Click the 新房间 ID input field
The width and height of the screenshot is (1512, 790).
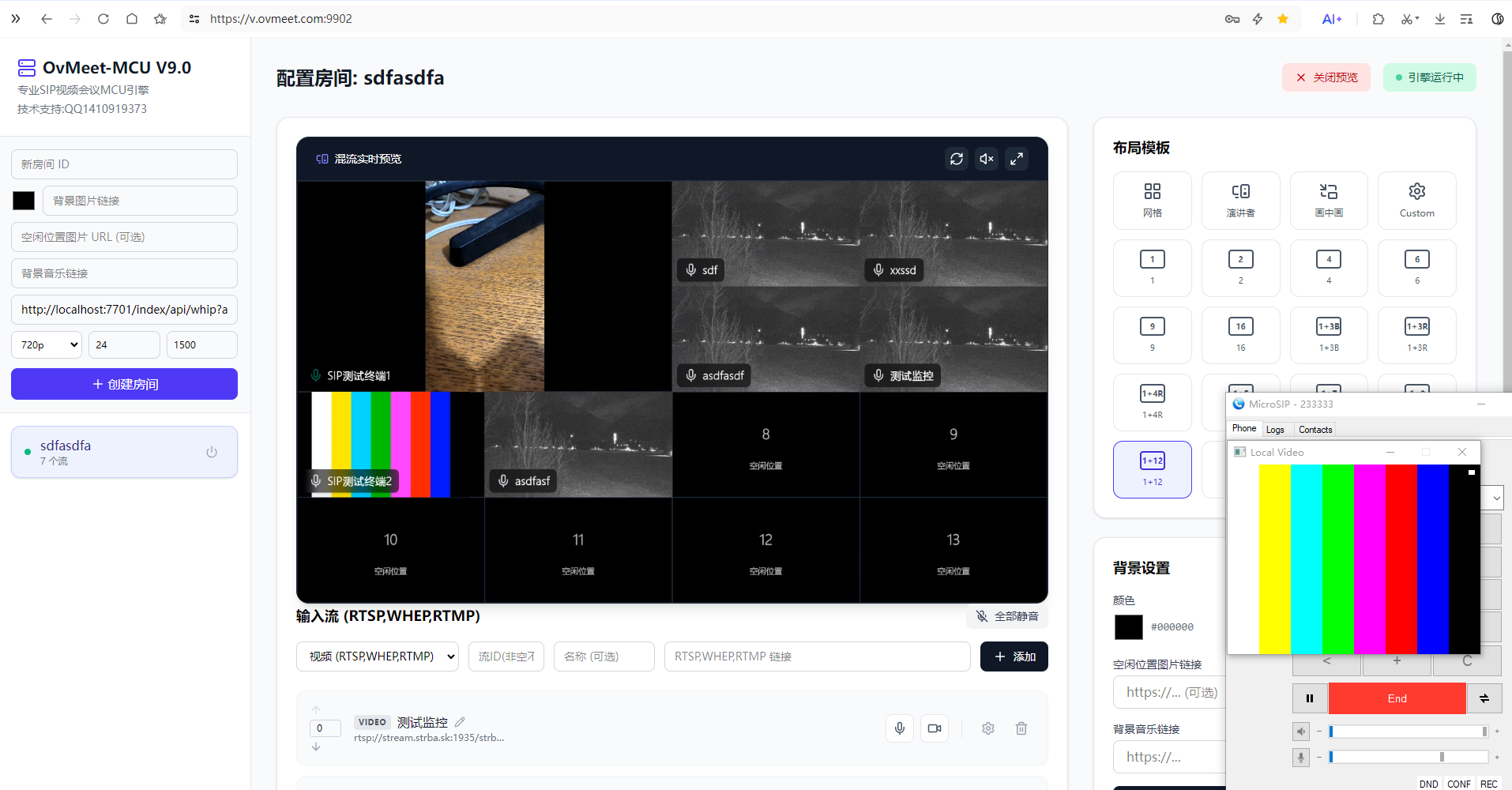124,164
